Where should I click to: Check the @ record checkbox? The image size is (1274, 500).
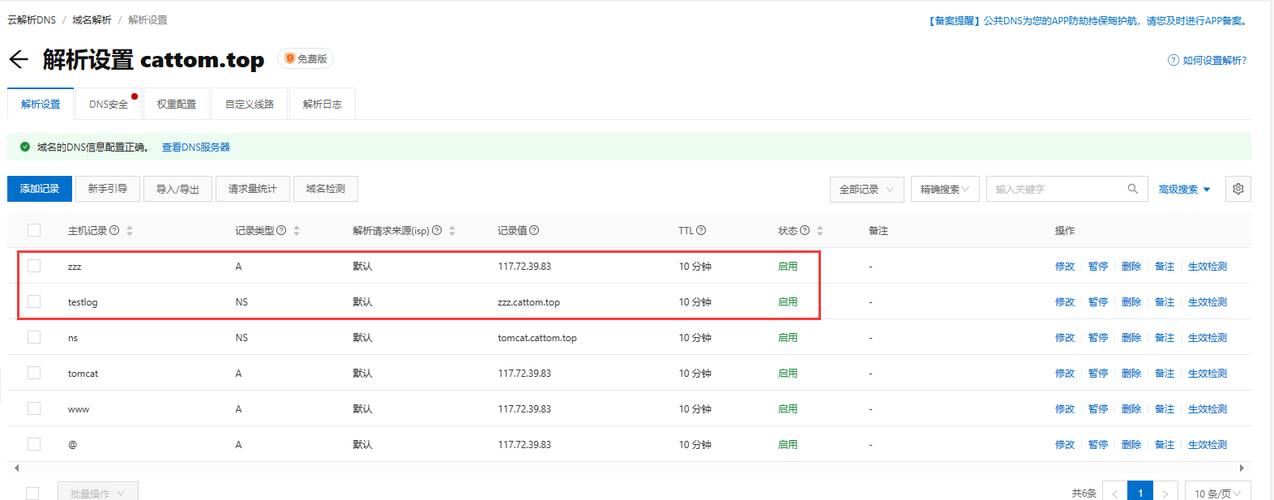coord(34,443)
